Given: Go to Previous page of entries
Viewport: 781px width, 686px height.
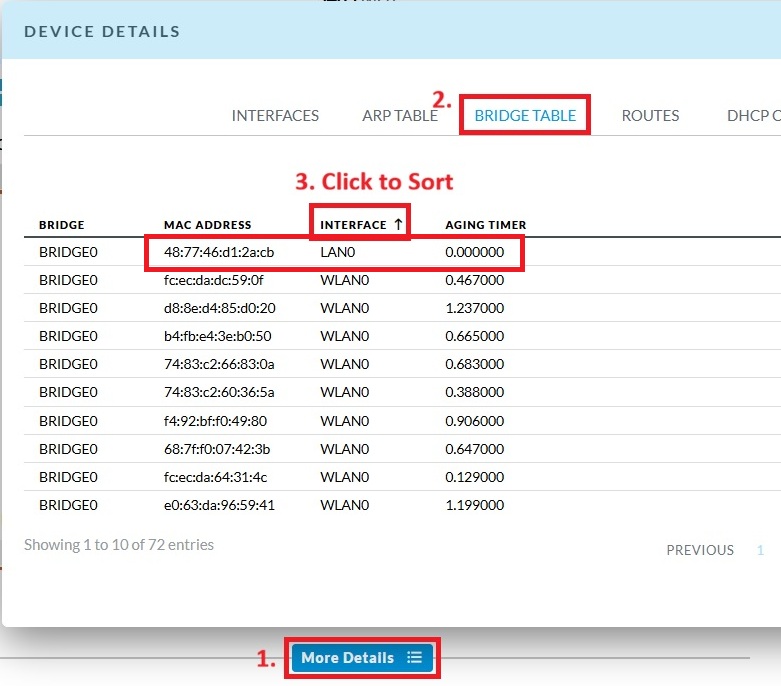Looking at the screenshot, I should coord(700,550).
